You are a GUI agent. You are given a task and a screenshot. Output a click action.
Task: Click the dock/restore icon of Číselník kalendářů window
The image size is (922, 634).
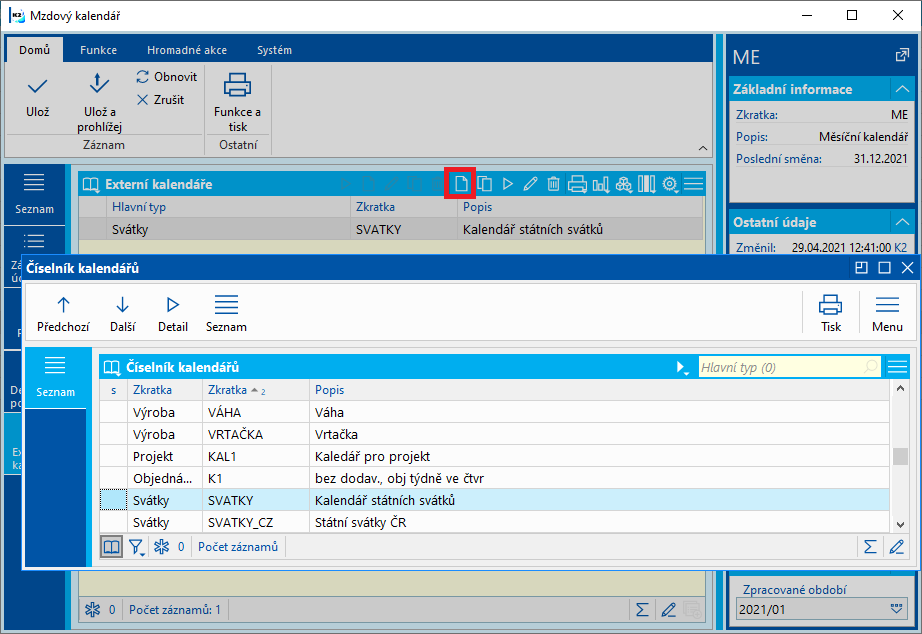click(x=861, y=268)
